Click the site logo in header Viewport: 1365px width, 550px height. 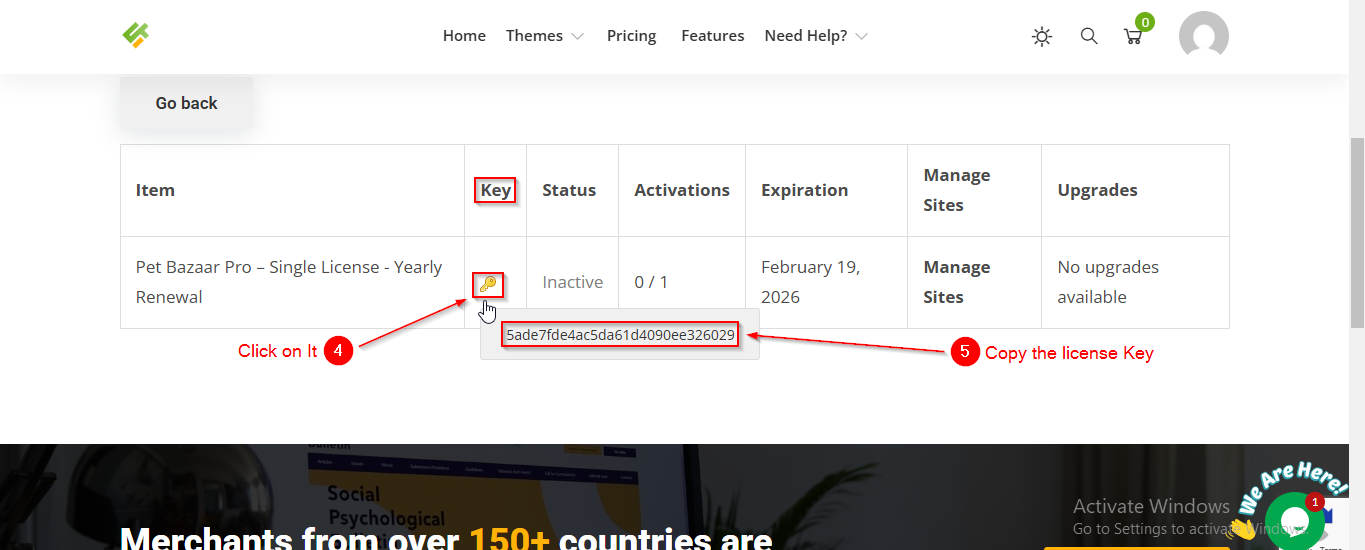136,35
